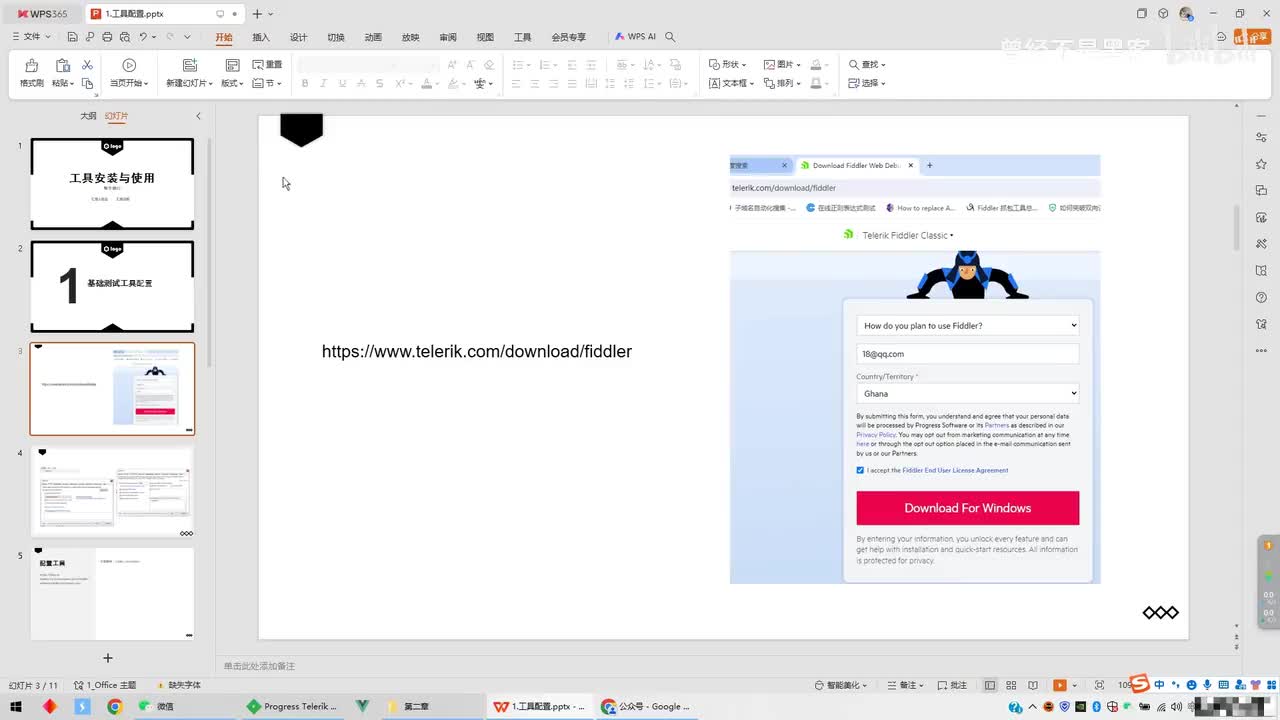Open the 设计 (Design) ribbon tab
The width and height of the screenshot is (1280, 720).
pos(298,37)
